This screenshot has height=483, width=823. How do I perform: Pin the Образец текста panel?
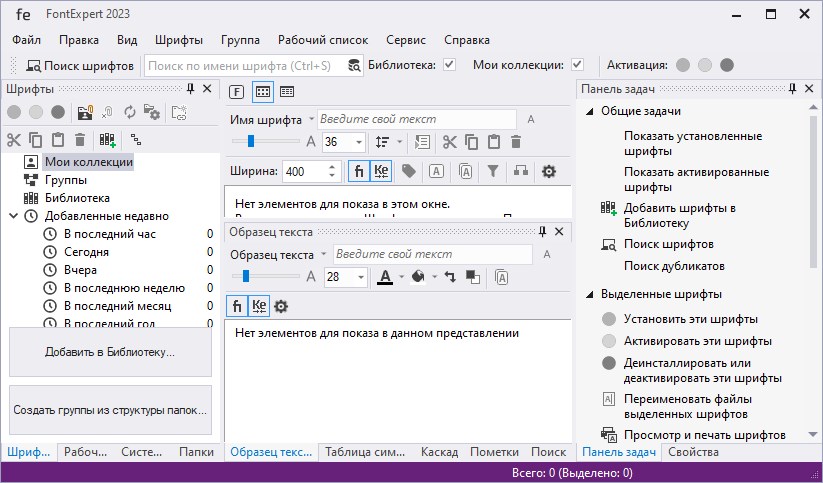(543, 232)
